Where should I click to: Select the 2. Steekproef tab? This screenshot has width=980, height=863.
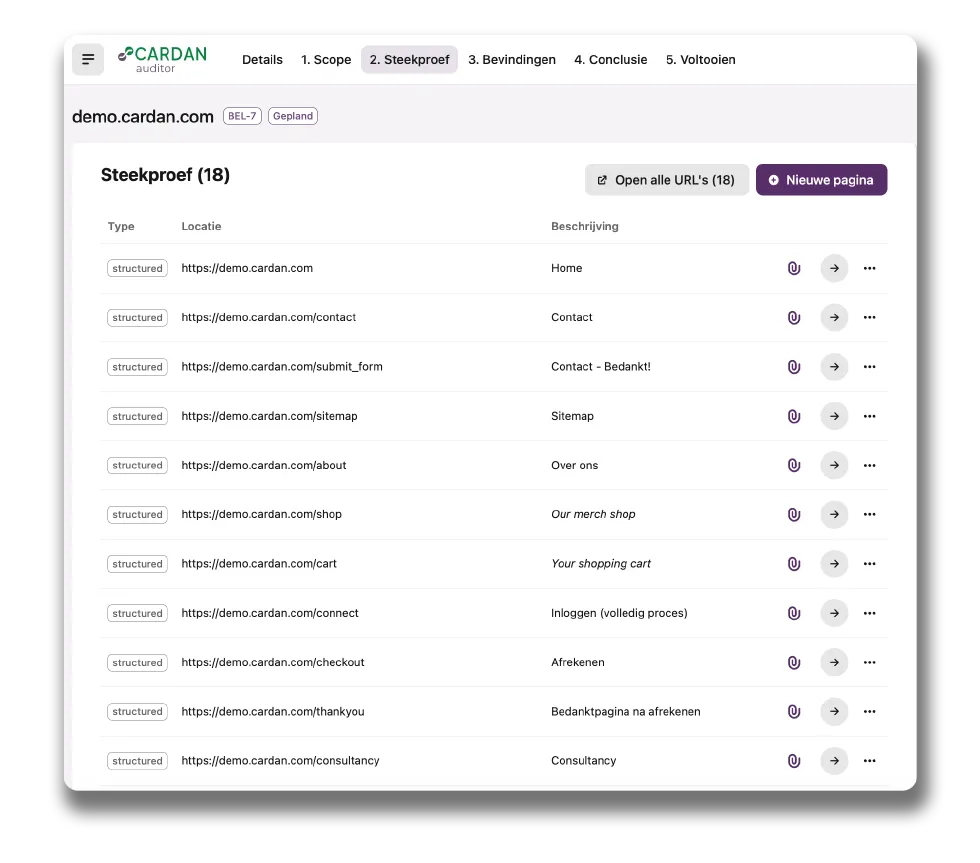pyautogui.click(x=409, y=59)
